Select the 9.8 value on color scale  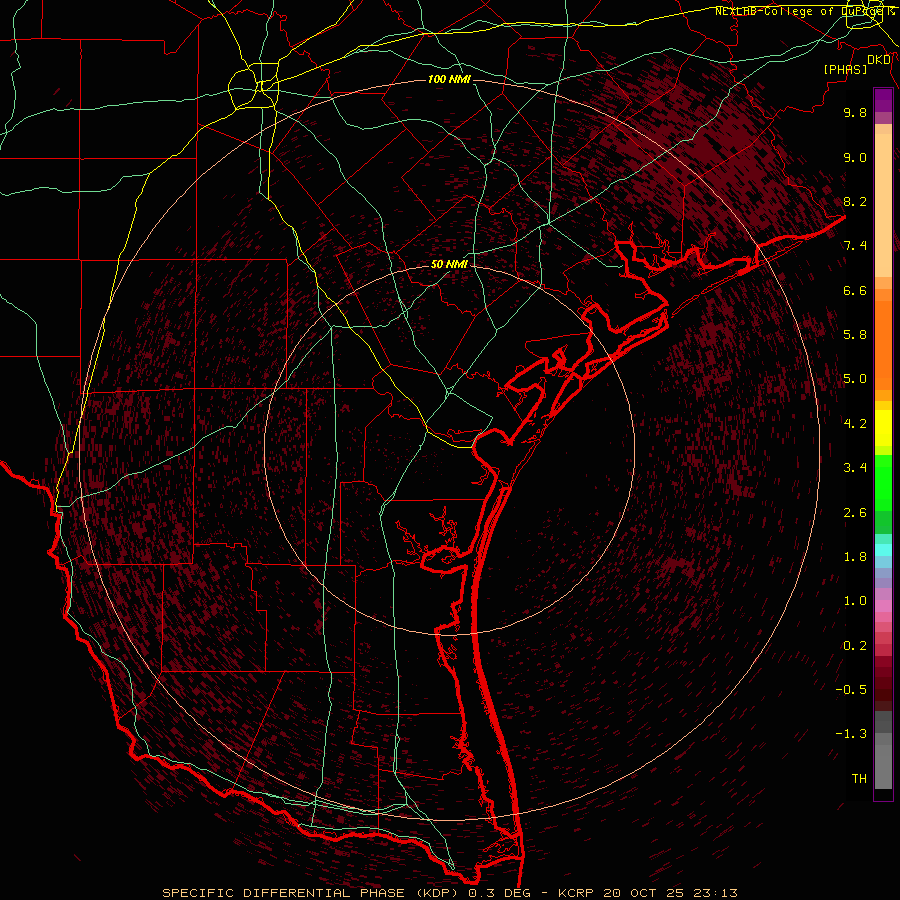[855, 112]
